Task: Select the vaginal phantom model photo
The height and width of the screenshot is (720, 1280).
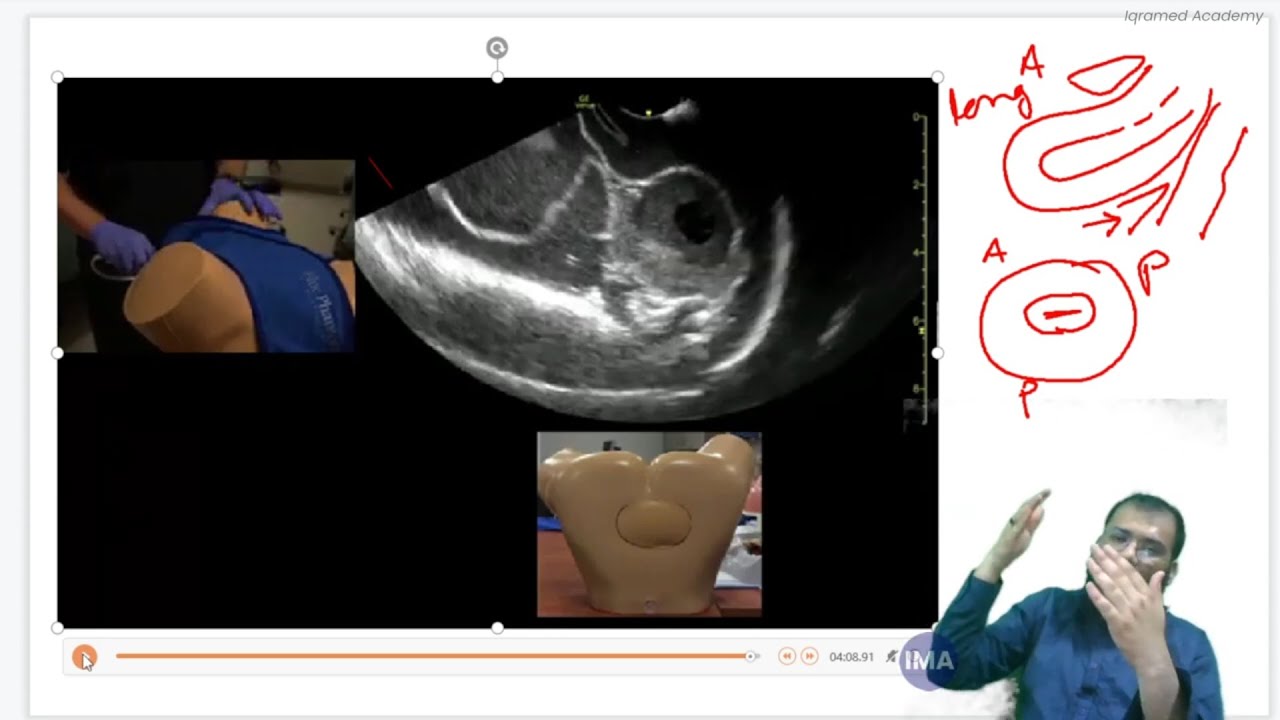Action: (x=649, y=524)
